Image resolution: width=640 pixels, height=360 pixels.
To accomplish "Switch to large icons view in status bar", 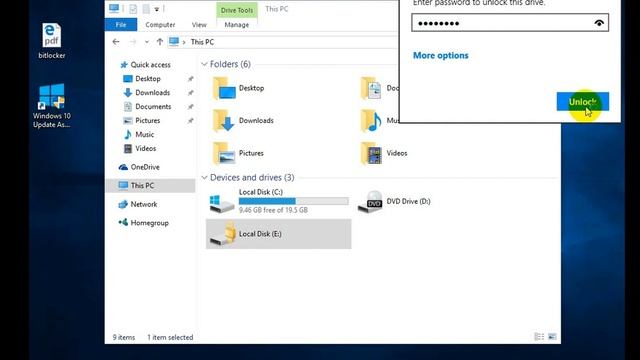I will click(x=552, y=337).
